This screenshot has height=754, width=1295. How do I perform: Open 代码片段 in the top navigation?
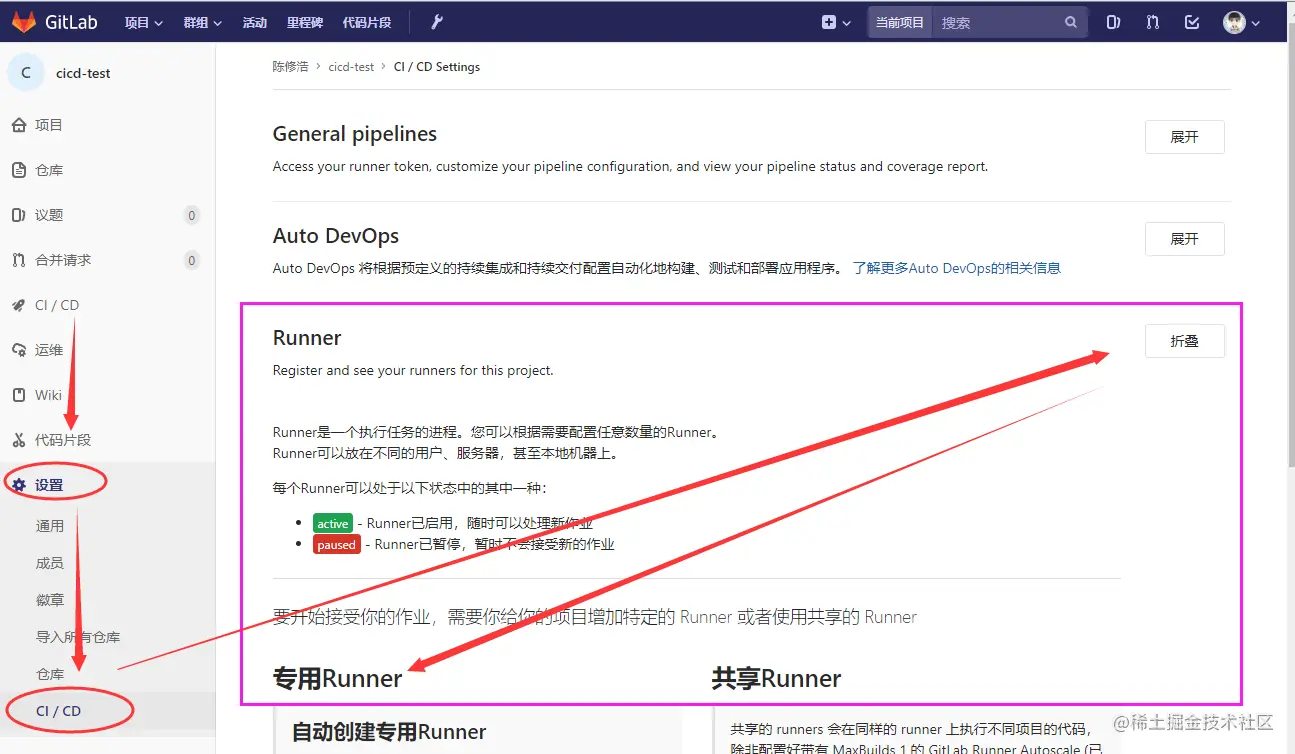367,22
